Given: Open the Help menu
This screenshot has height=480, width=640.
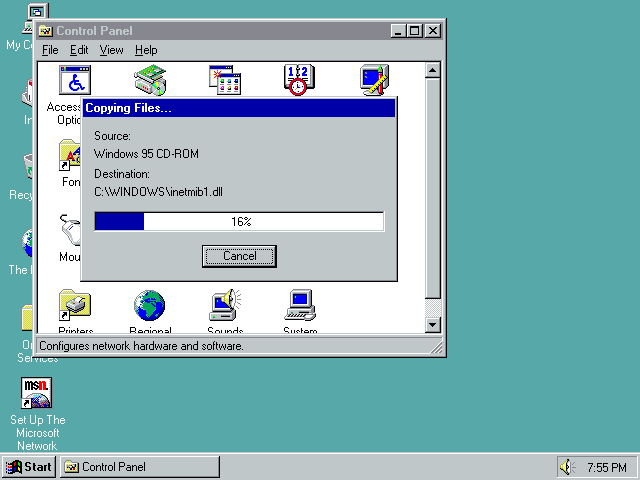Looking at the screenshot, I should pyautogui.click(x=146, y=50).
